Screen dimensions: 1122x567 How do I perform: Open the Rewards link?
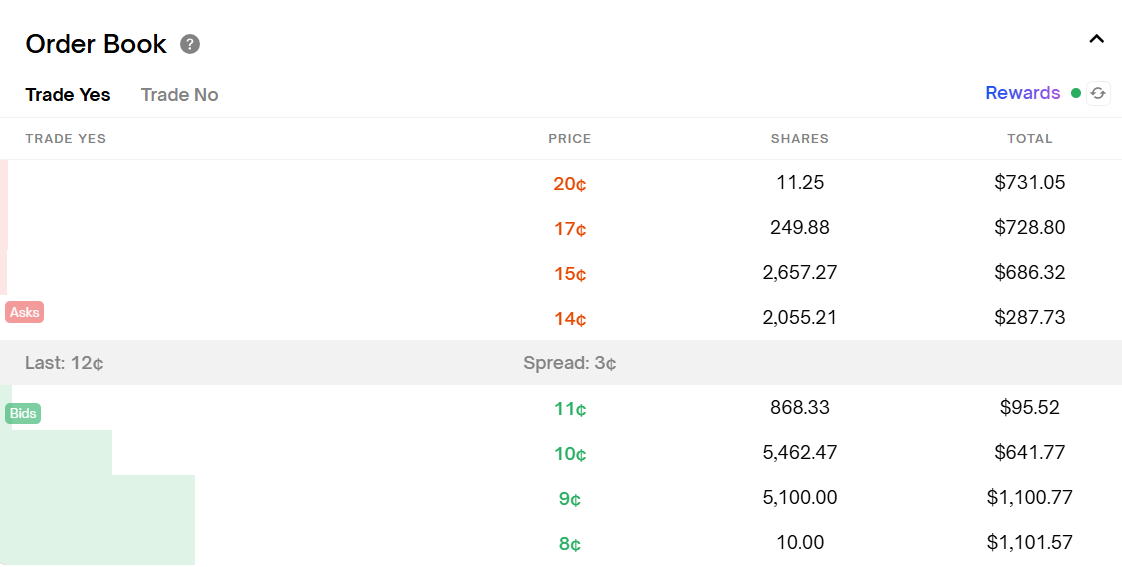tap(1022, 93)
